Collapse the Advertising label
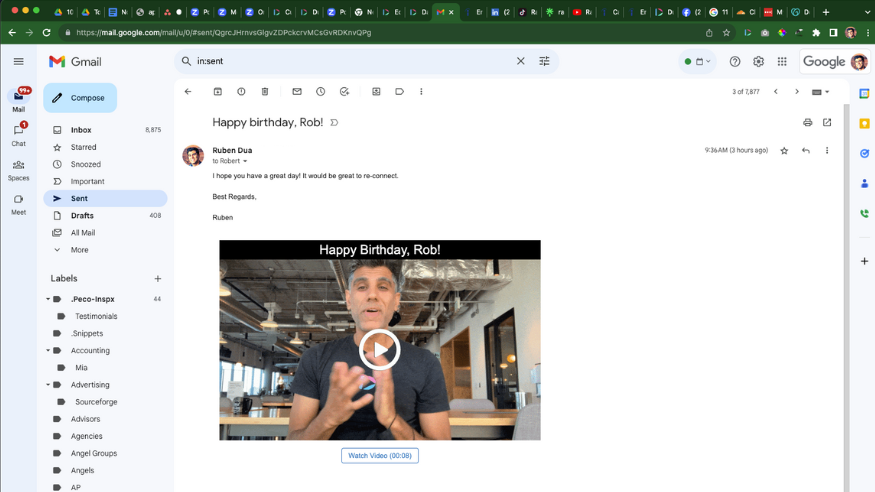The image size is (875, 492). [48, 385]
